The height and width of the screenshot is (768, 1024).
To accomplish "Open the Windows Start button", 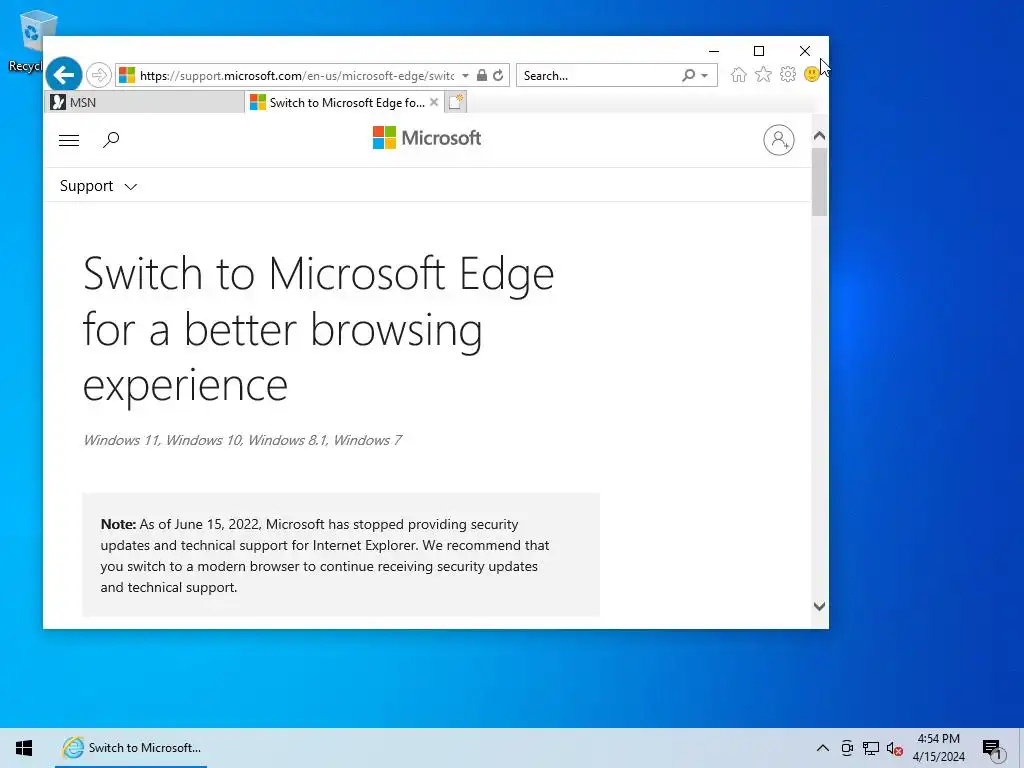I will tap(24, 748).
